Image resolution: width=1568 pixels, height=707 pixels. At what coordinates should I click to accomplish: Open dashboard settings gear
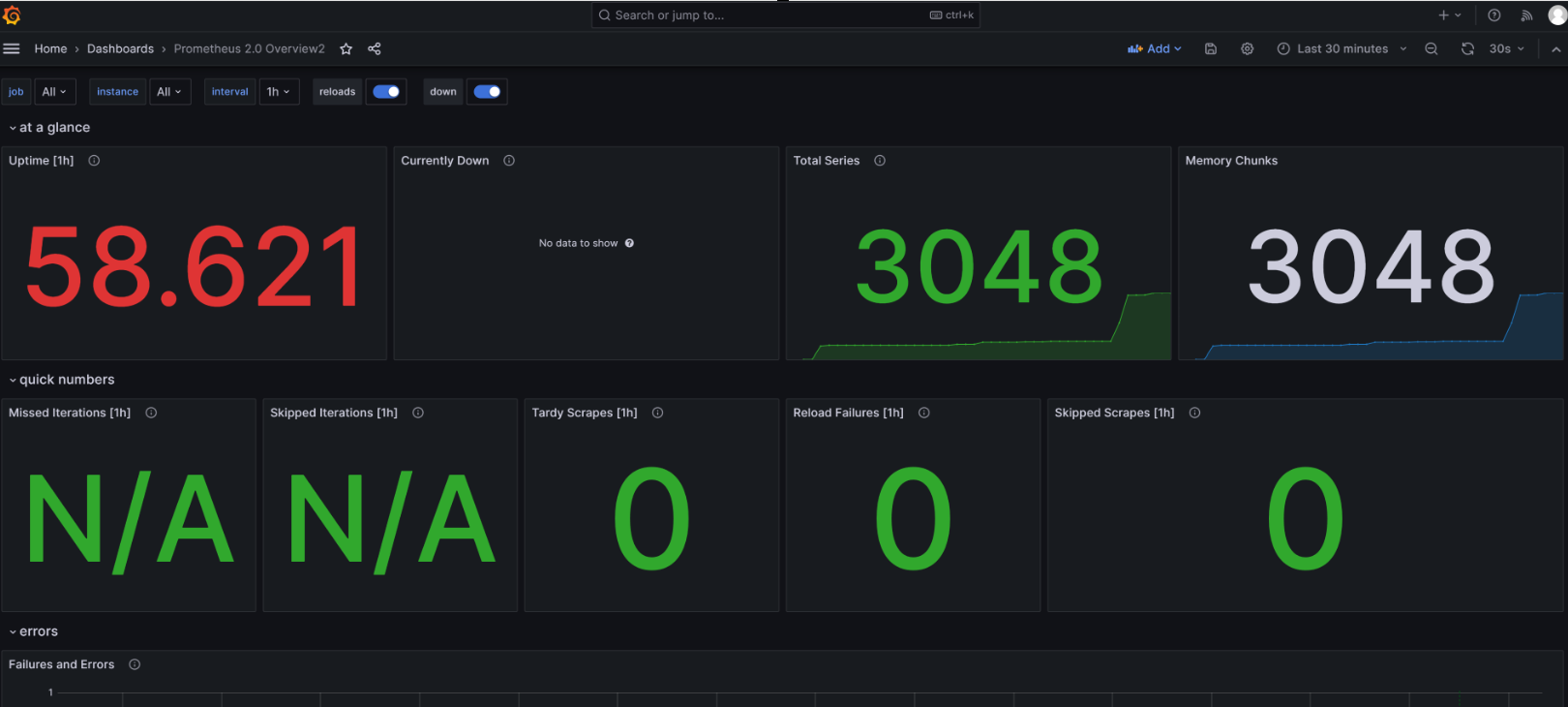click(x=1247, y=48)
